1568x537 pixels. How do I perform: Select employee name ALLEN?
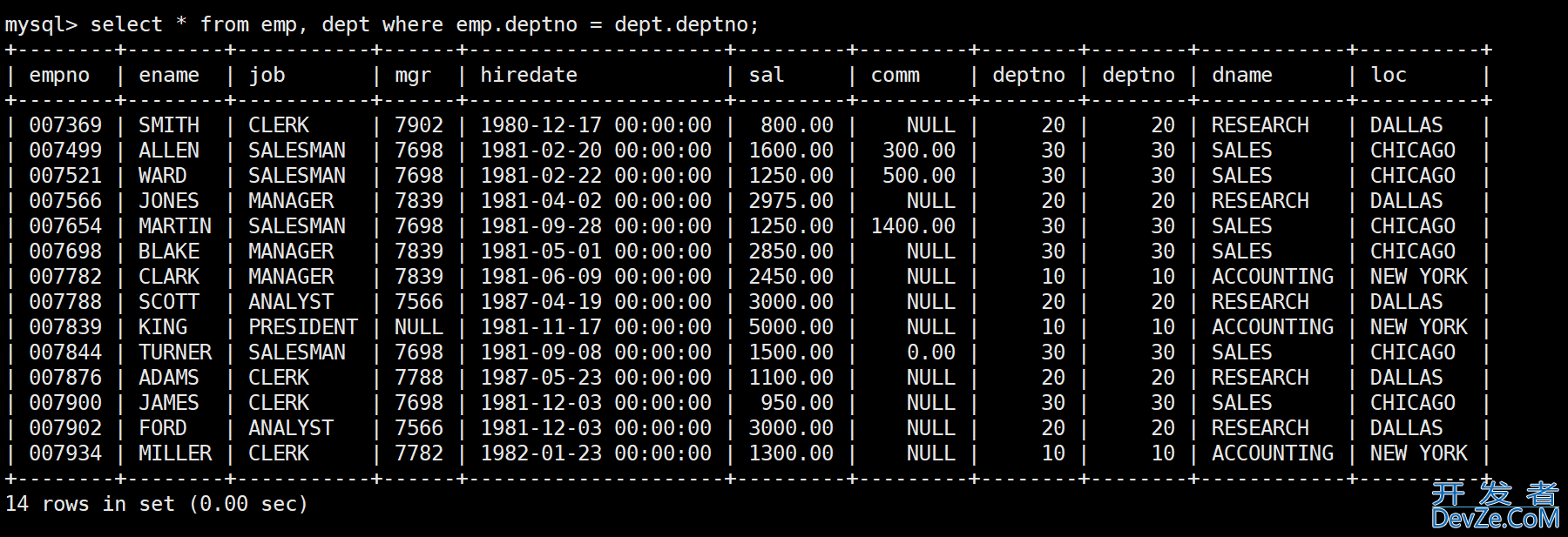[169, 151]
